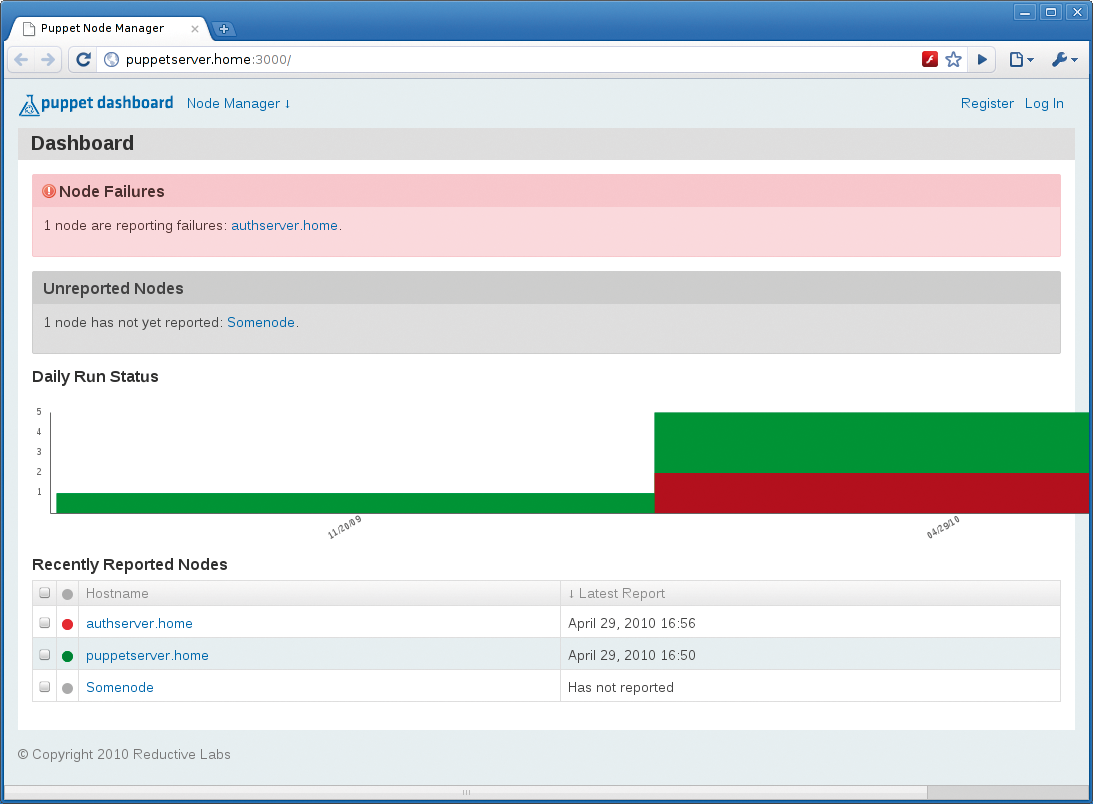Image resolution: width=1093 pixels, height=804 pixels.
Task: Click the globe site icon in address bar
Action: pyautogui.click(x=112, y=60)
